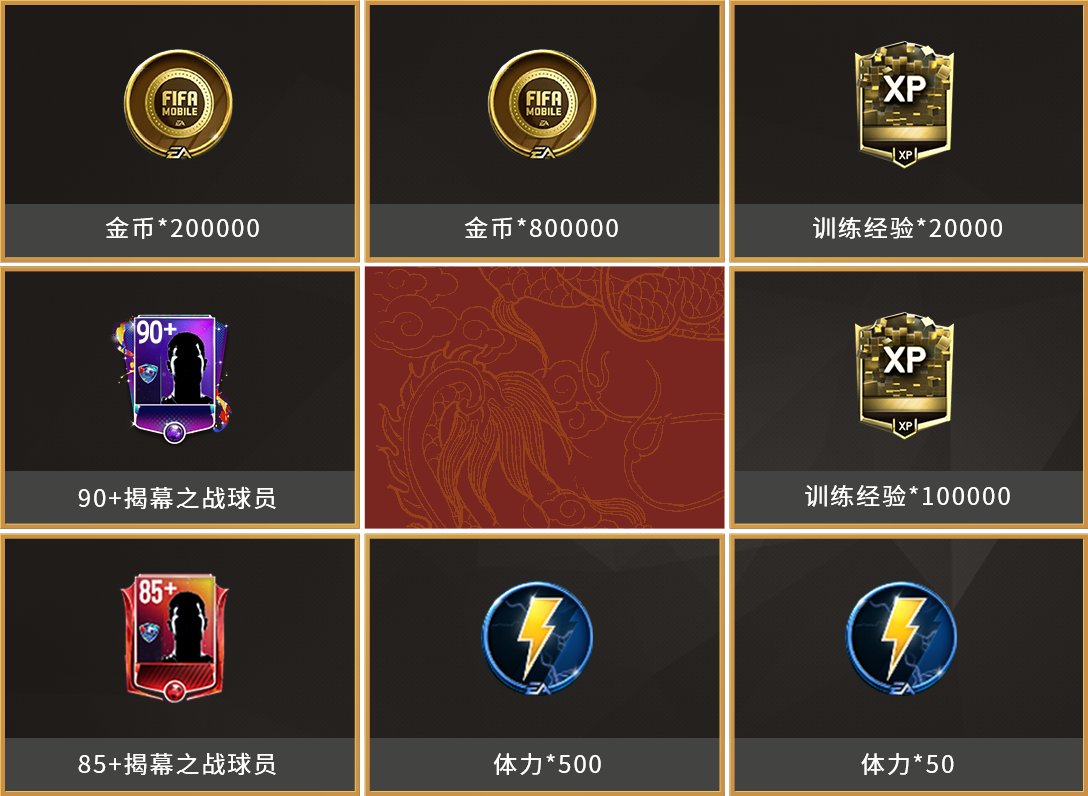Select the 训练经验*20000 label

[908, 228]
